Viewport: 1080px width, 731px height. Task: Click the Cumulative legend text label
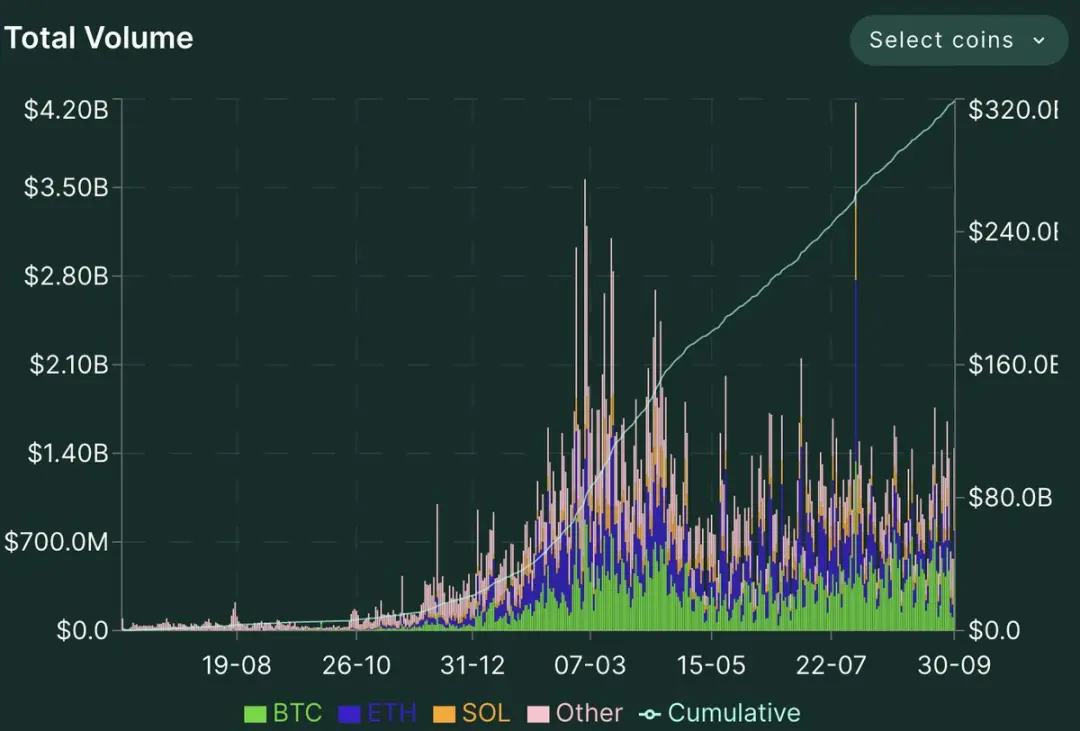pos(734,713)
